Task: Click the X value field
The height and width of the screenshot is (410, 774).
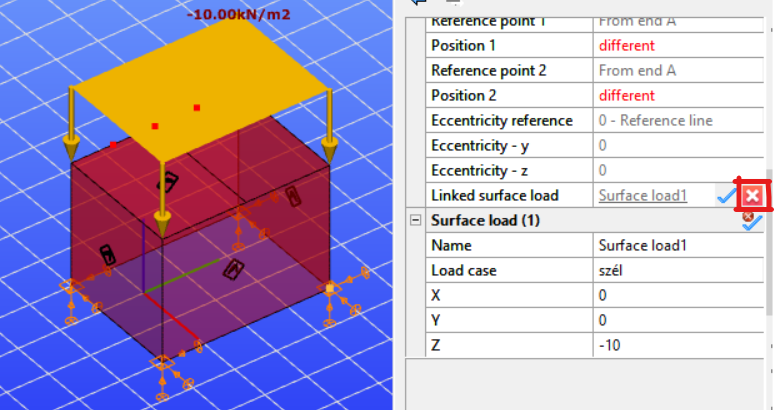Action: click(678, 295)
